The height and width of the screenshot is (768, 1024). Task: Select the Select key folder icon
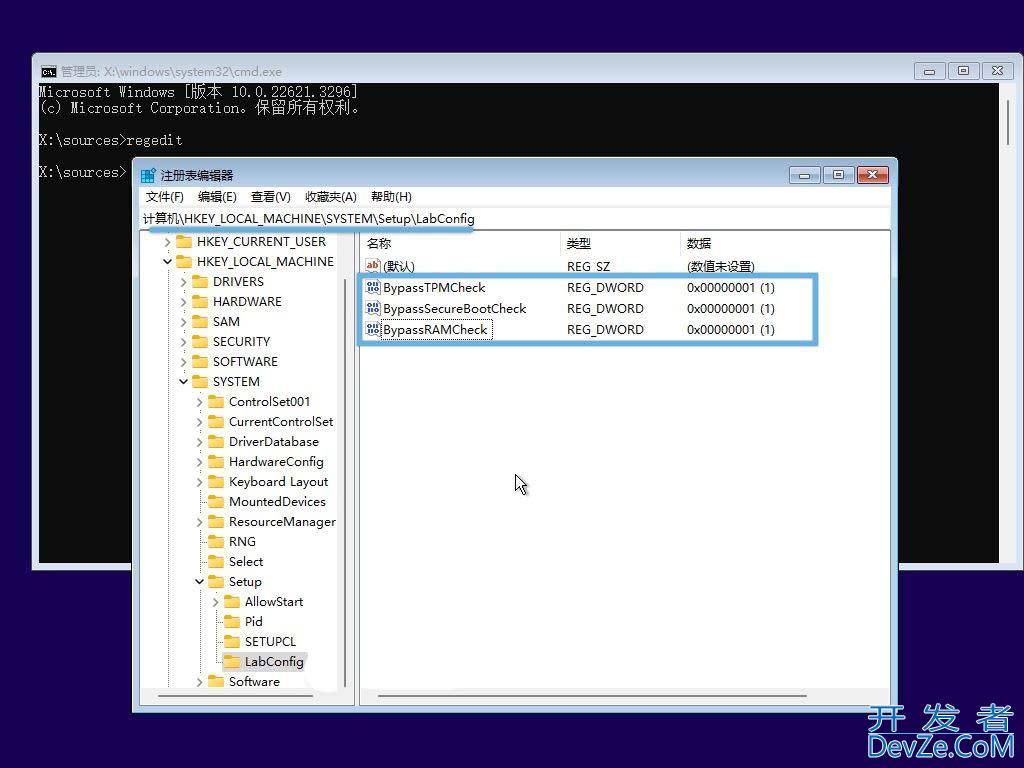(216, 562)
